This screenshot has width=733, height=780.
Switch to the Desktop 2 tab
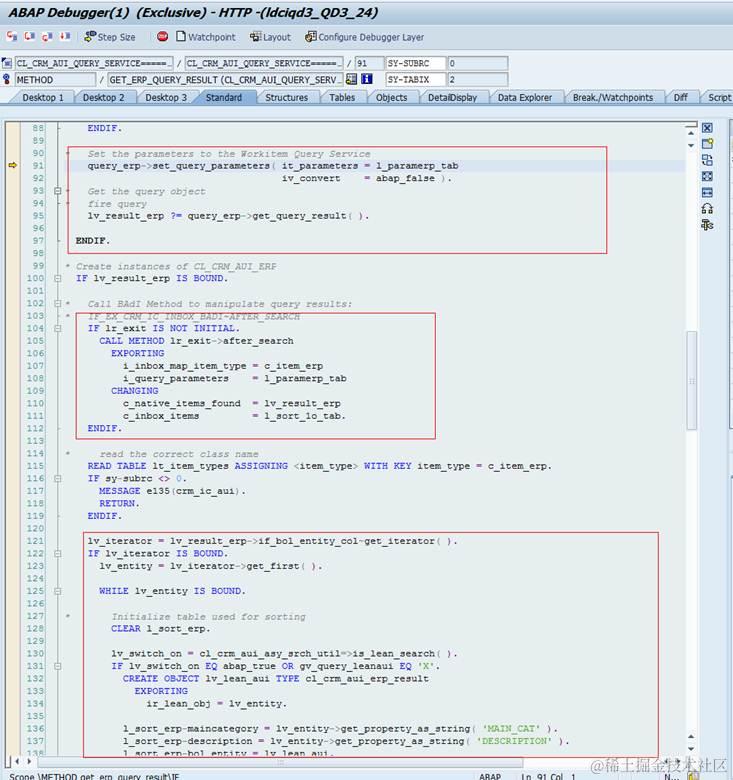coord(103,98)
